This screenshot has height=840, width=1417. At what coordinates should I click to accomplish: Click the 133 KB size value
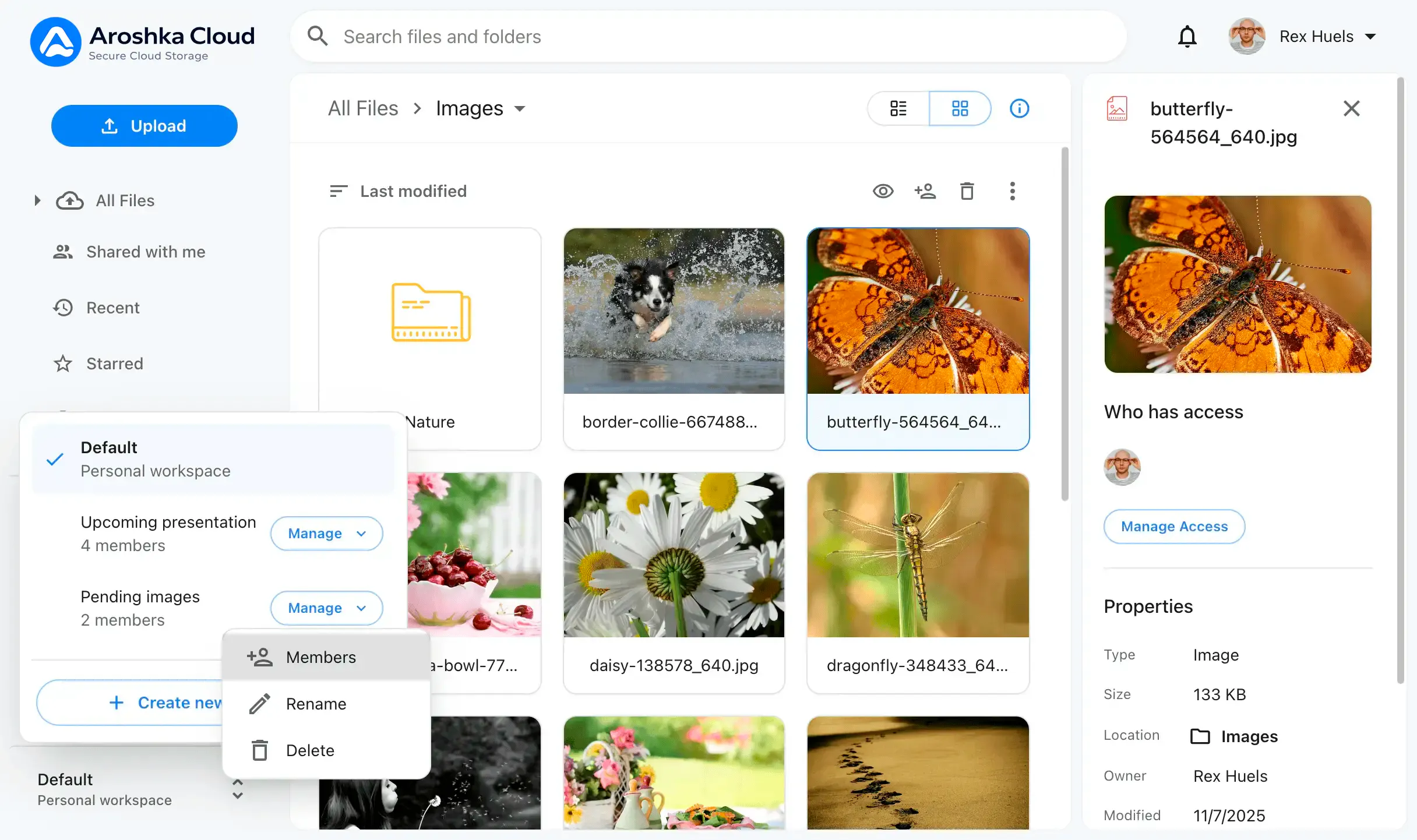point(1219,694)
